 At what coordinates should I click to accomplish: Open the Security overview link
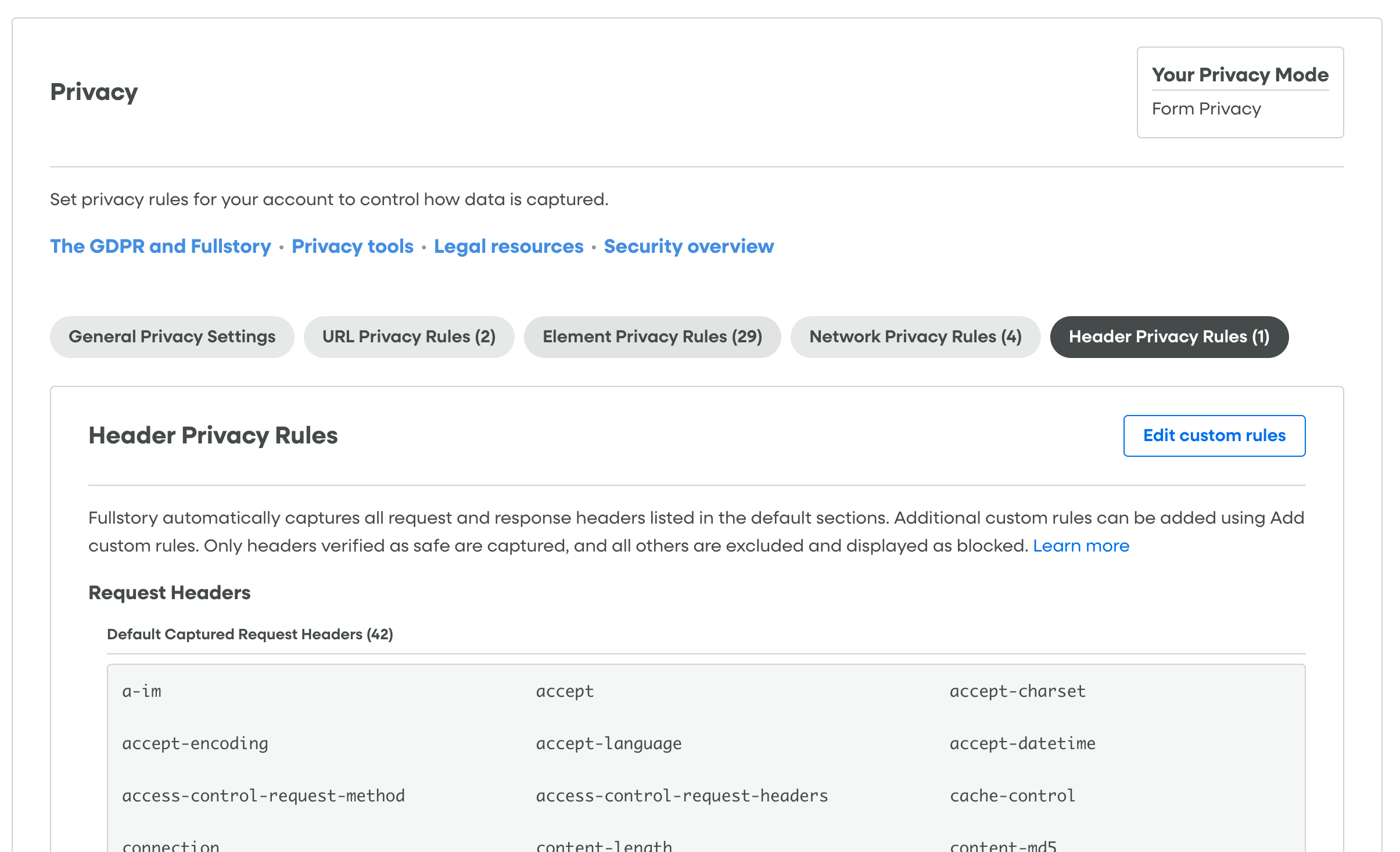click(x=688, y=246)
